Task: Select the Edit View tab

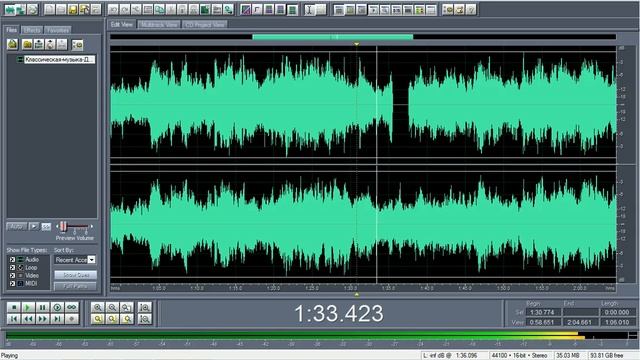Action: pos(122,24)
